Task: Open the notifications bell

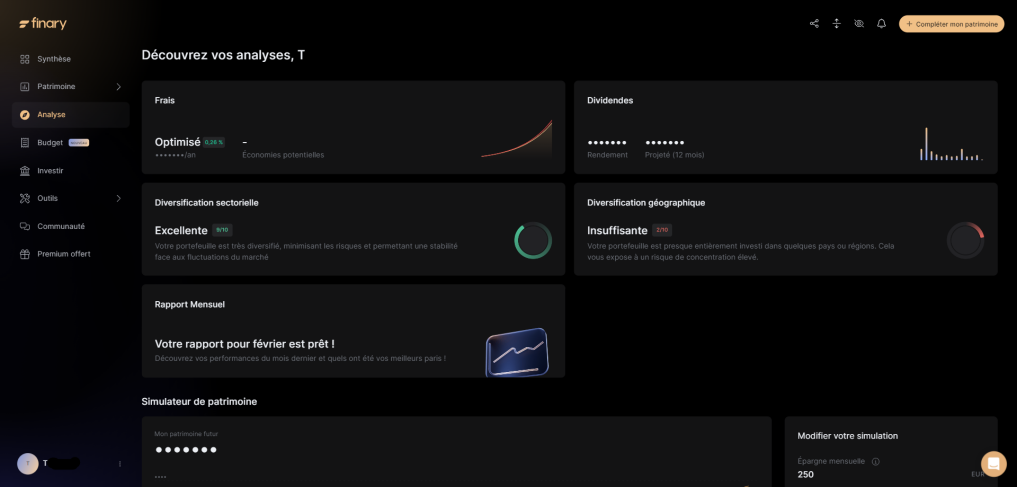Action: point(881,24)
